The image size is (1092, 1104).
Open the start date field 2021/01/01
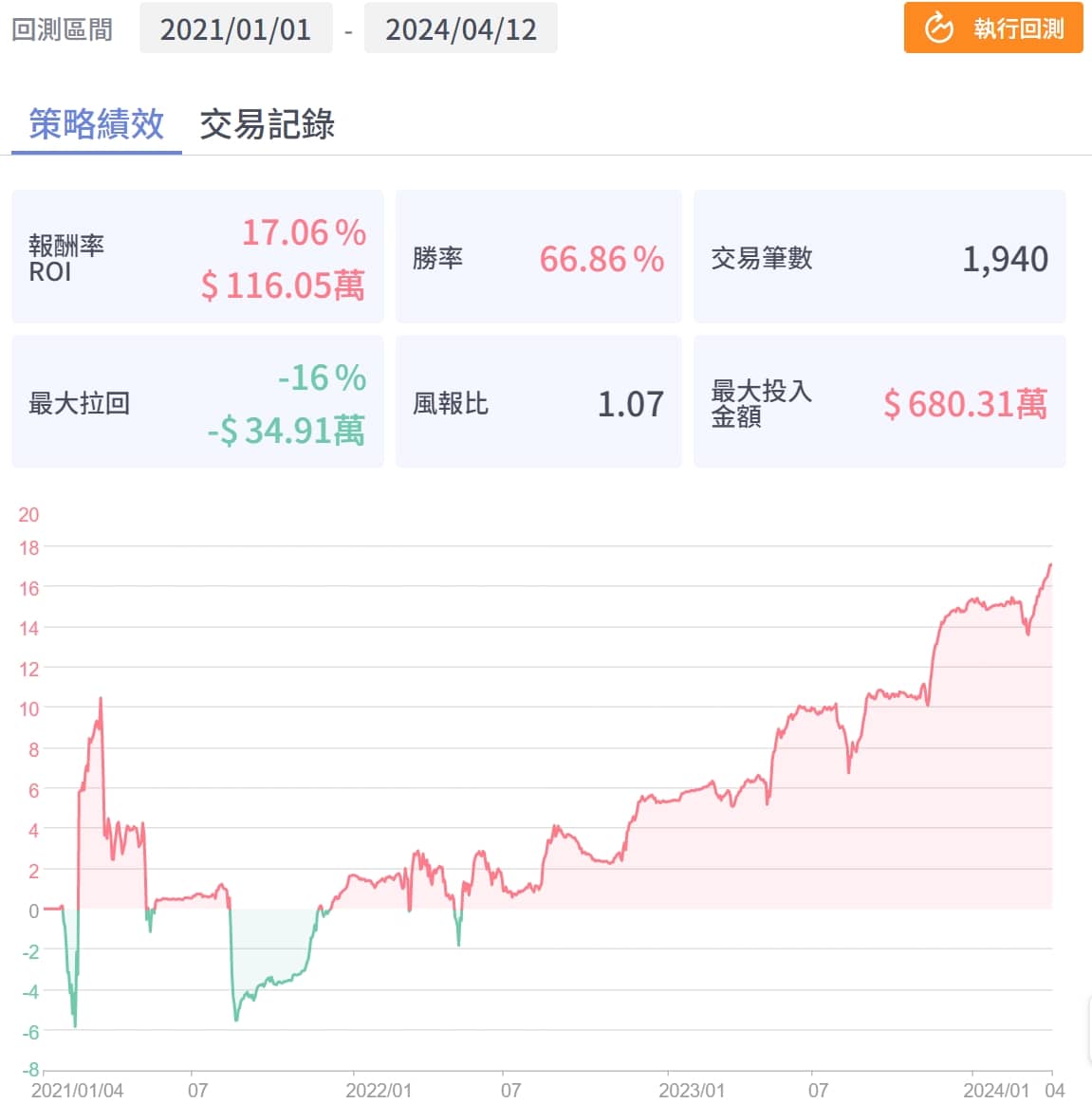point(235,29)
